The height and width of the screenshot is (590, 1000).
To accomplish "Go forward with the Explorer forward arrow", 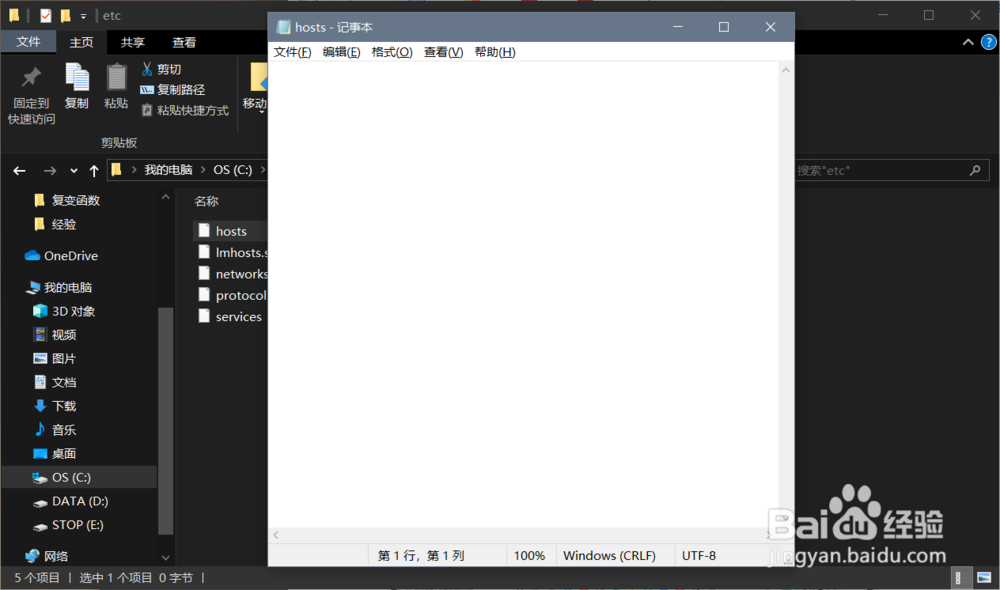I will click(x=50, y=170).
